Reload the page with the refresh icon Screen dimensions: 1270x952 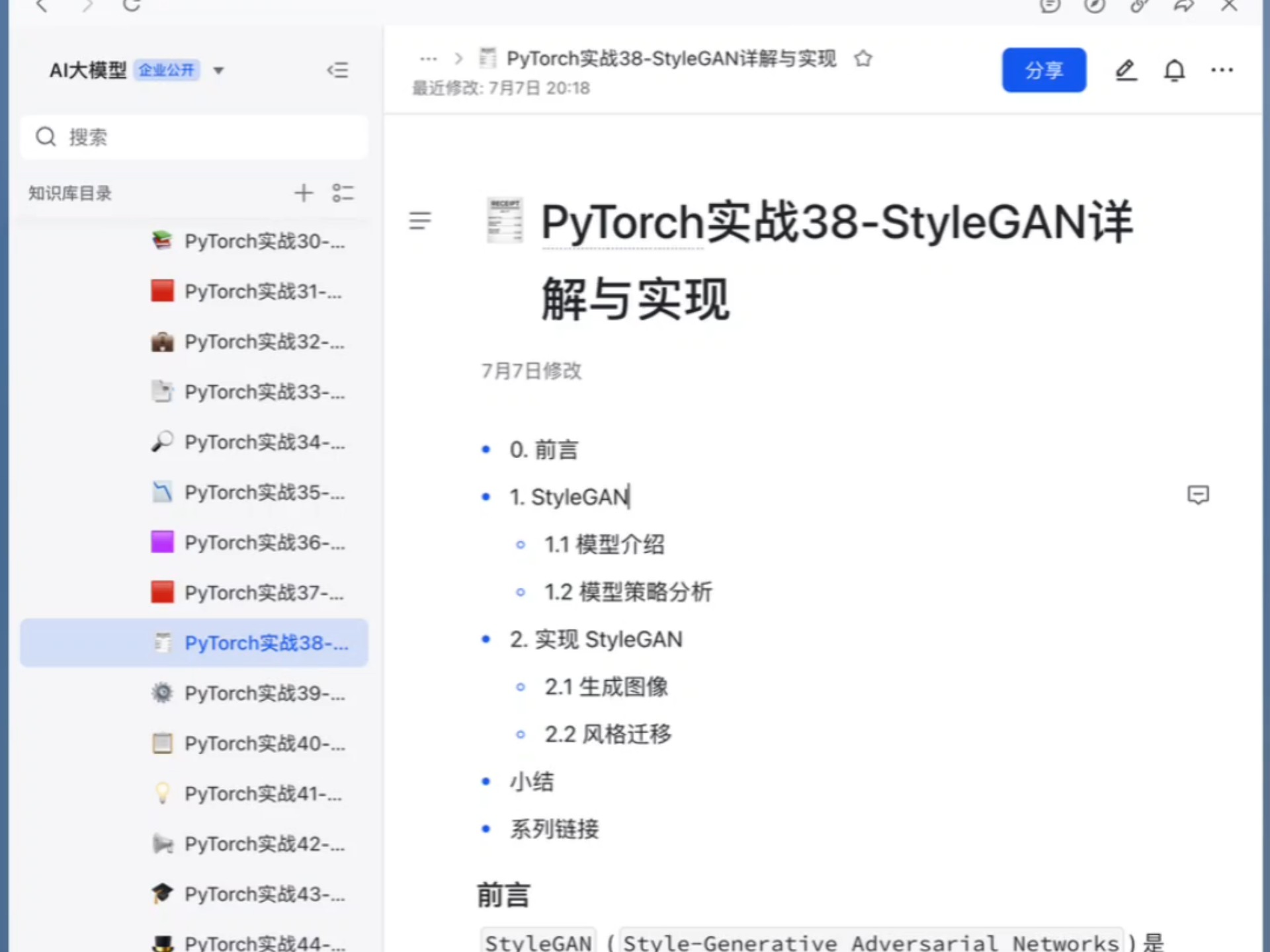[x=132, y=5]
